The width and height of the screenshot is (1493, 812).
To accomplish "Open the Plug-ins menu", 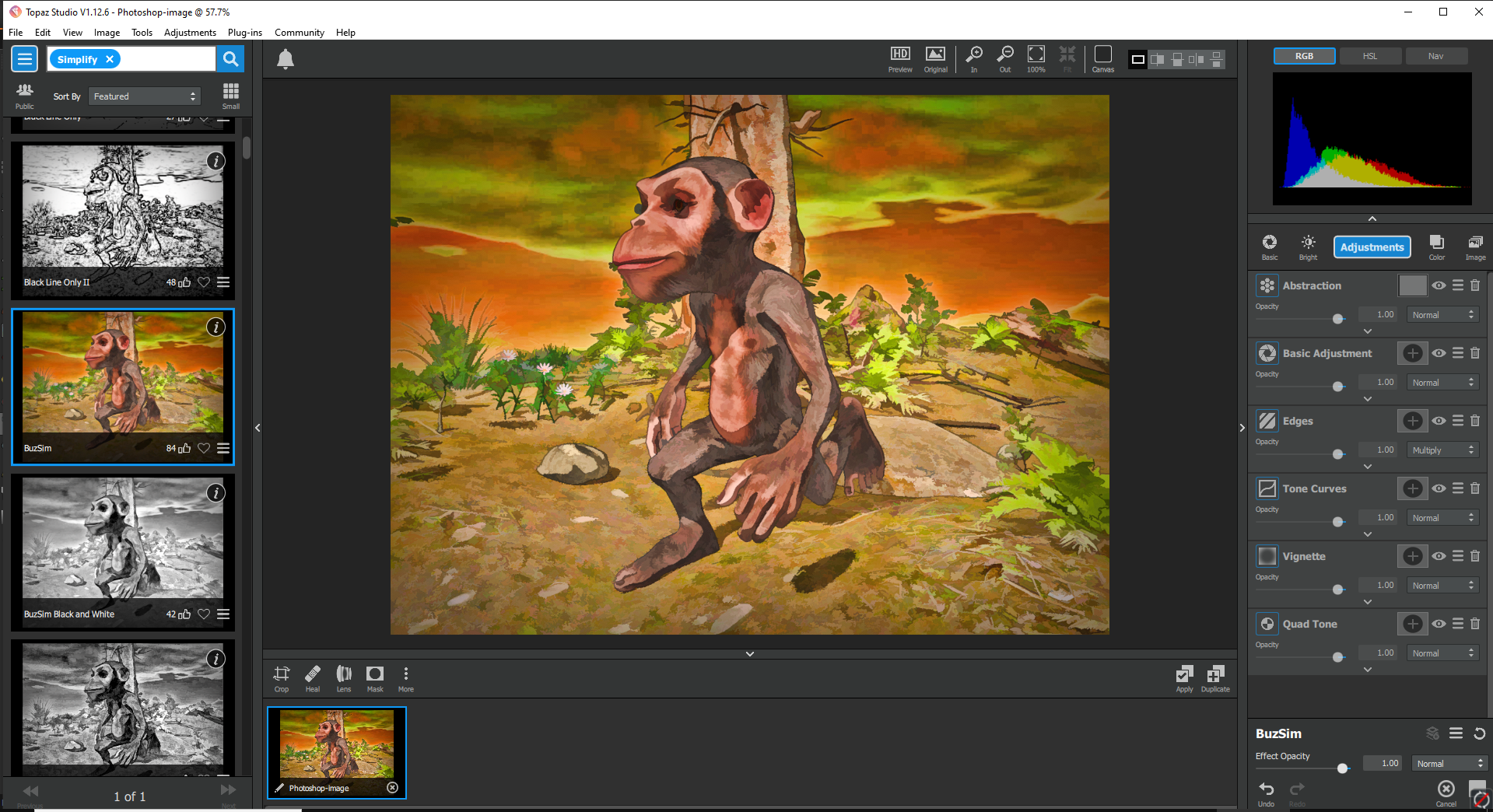I will click(244, 32).
